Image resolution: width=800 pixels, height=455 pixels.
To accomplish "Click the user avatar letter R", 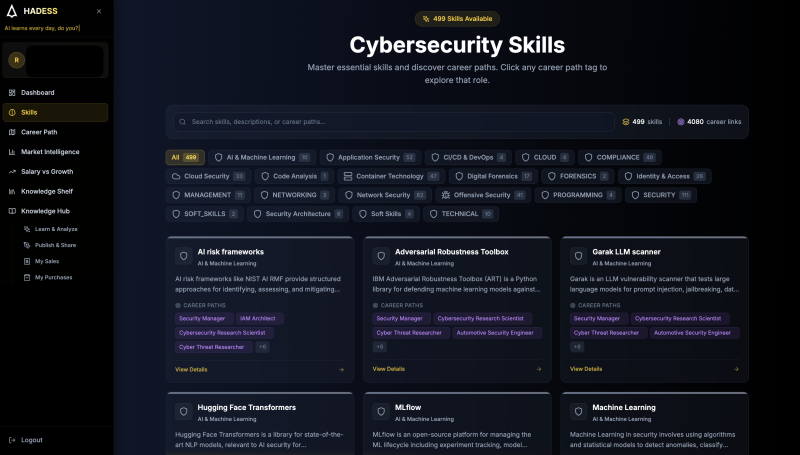I will pyautogui.click(x=16, y=60).
